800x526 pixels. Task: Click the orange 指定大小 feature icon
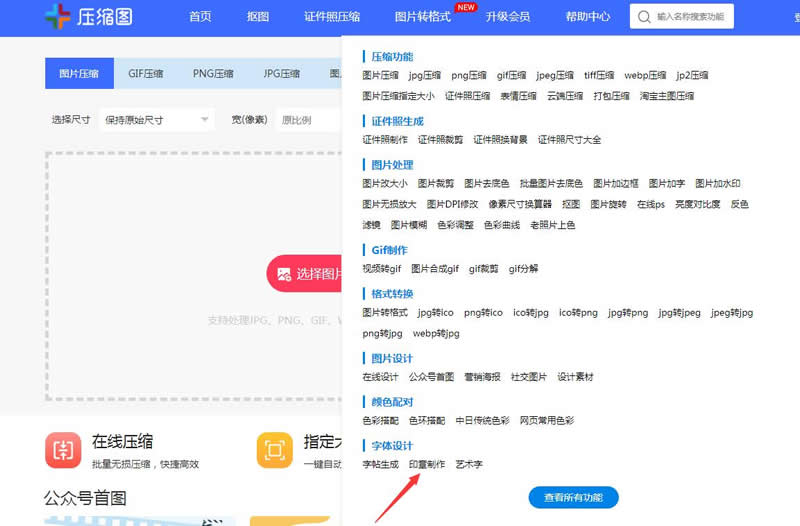[x=275, y=450]
